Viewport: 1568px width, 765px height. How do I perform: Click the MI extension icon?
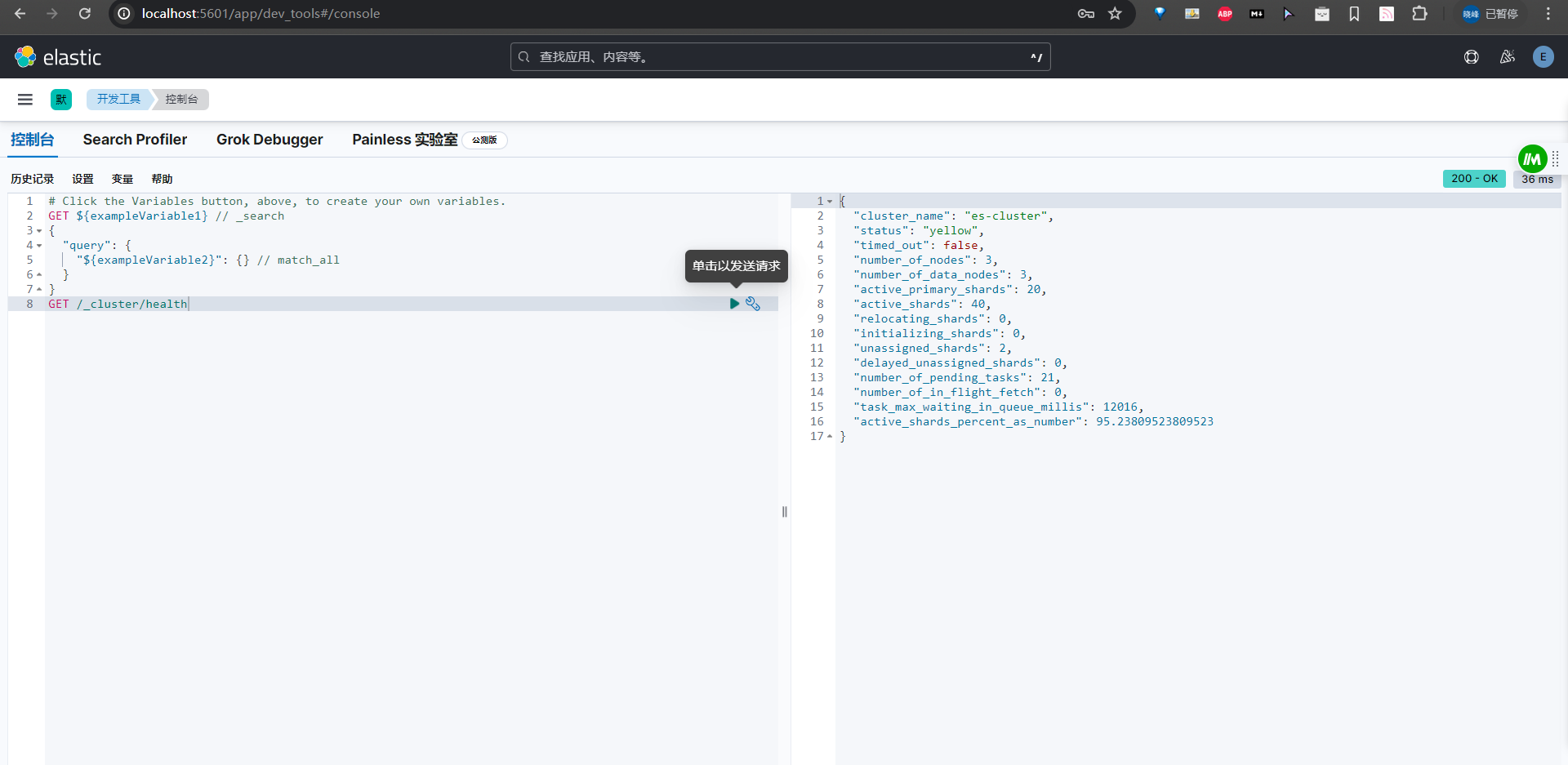click(1257, 14)
